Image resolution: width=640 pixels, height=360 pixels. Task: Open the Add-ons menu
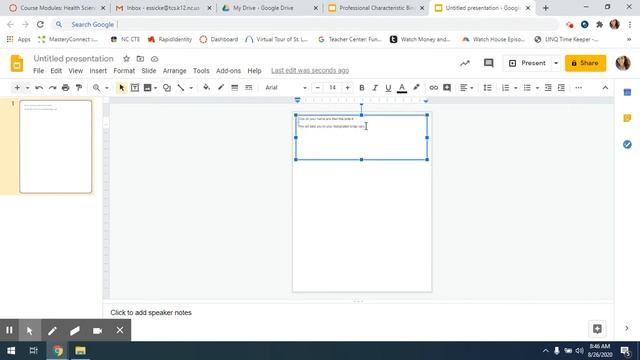[x=228, y=71]
